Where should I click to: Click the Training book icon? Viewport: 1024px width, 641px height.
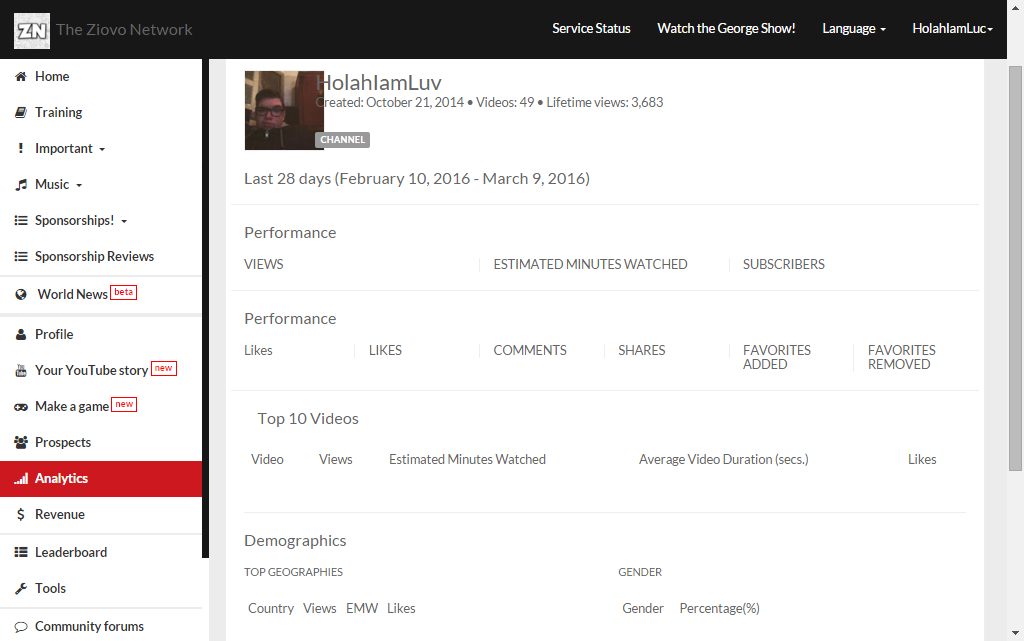(21, 112)
